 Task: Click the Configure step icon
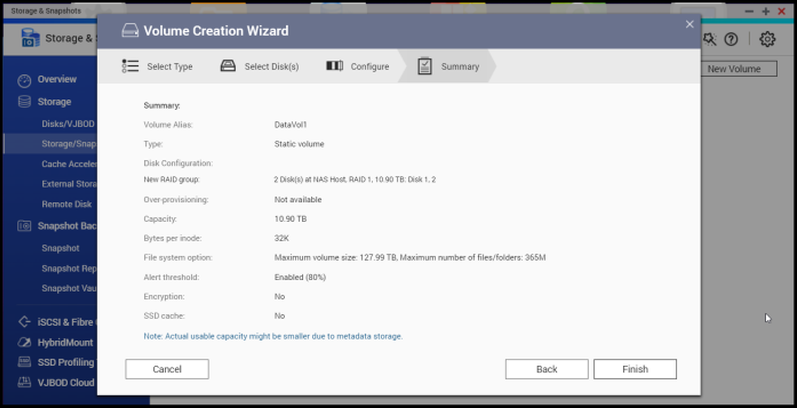click(334, 66)
